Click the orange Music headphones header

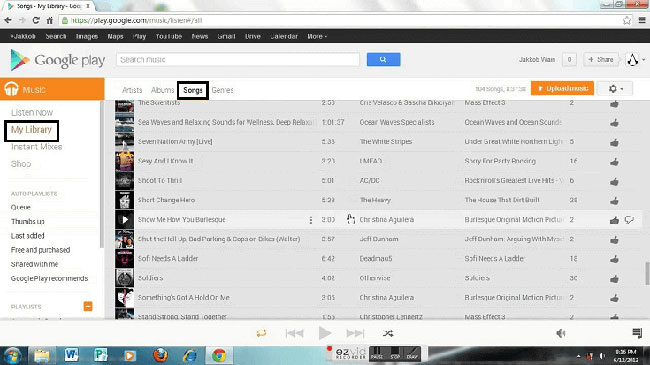52,89
